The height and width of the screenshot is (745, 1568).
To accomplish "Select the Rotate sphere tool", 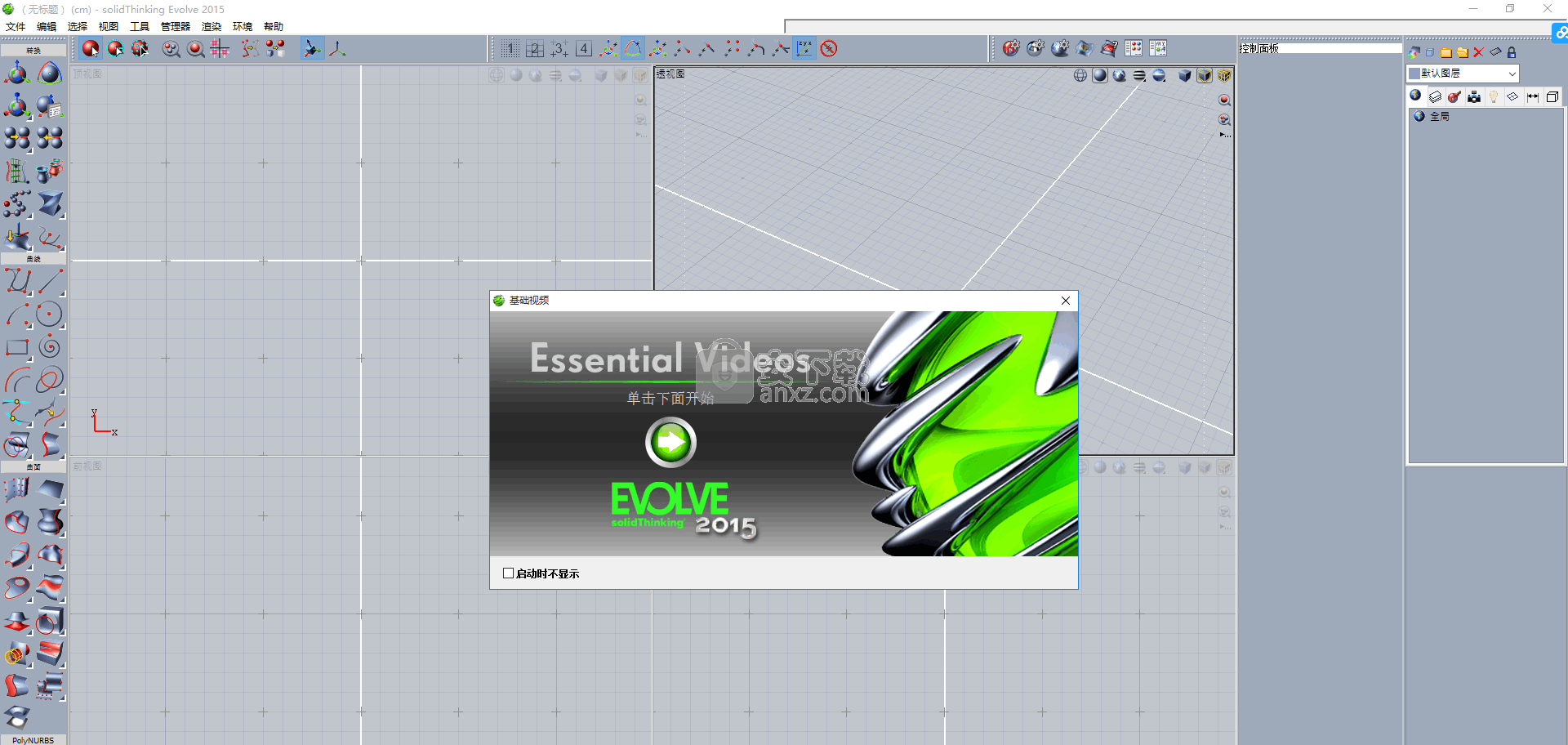I will tap(50, 74).
